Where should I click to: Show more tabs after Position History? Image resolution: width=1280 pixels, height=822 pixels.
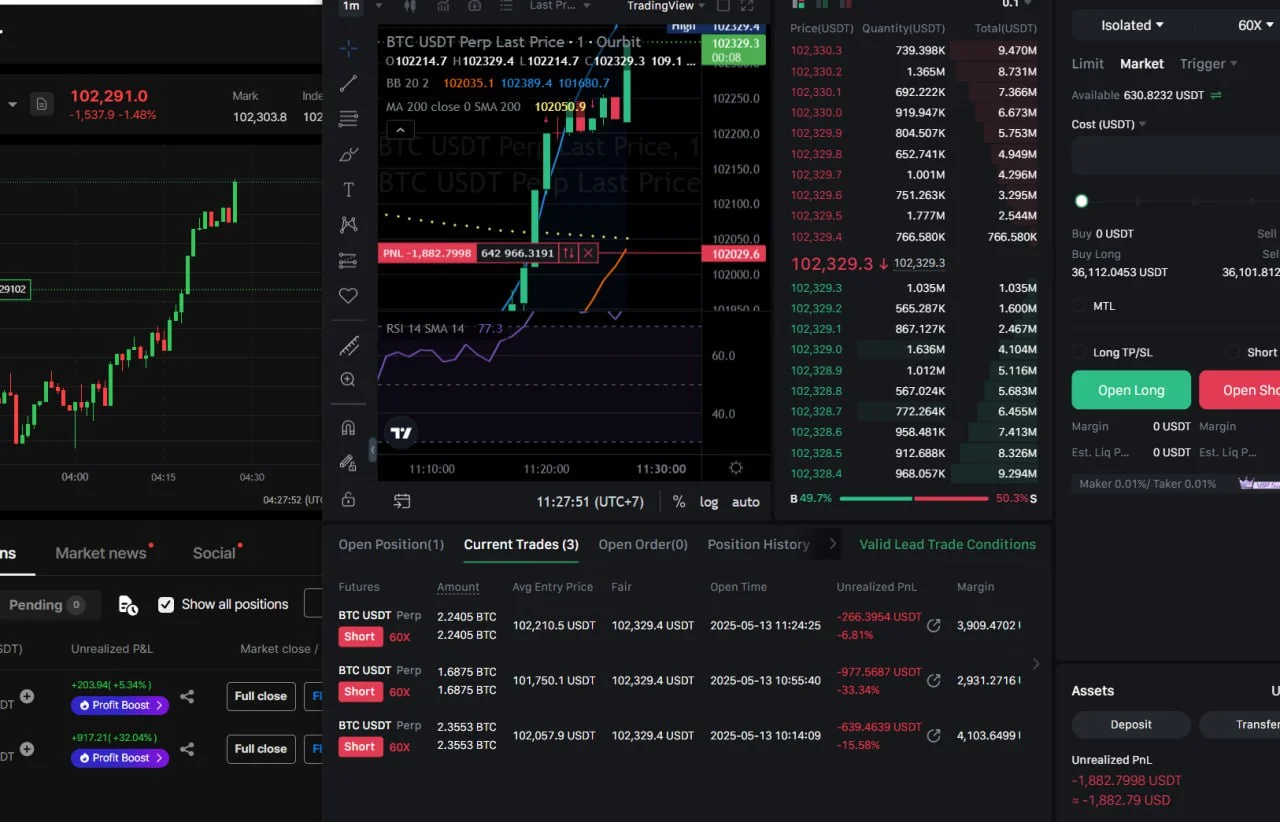(832, 544)
